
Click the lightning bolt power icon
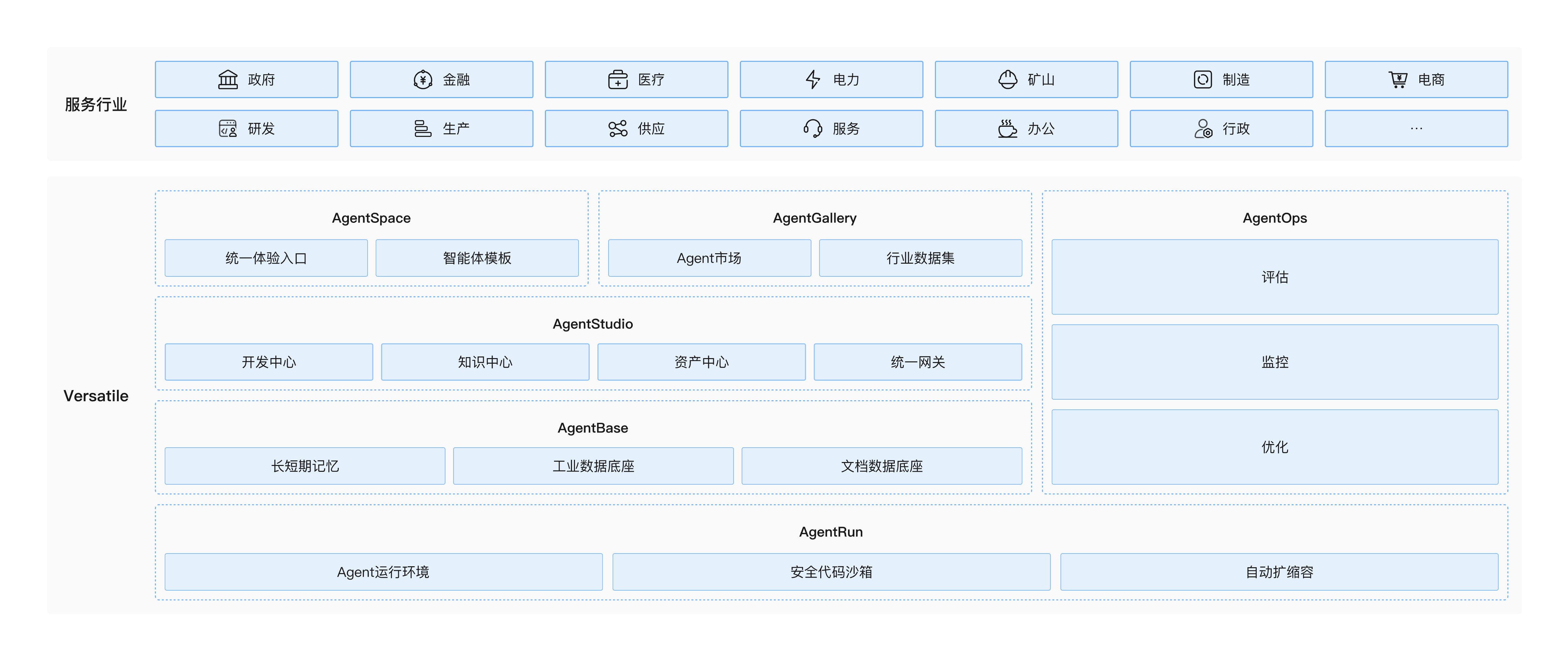[813, 80]
